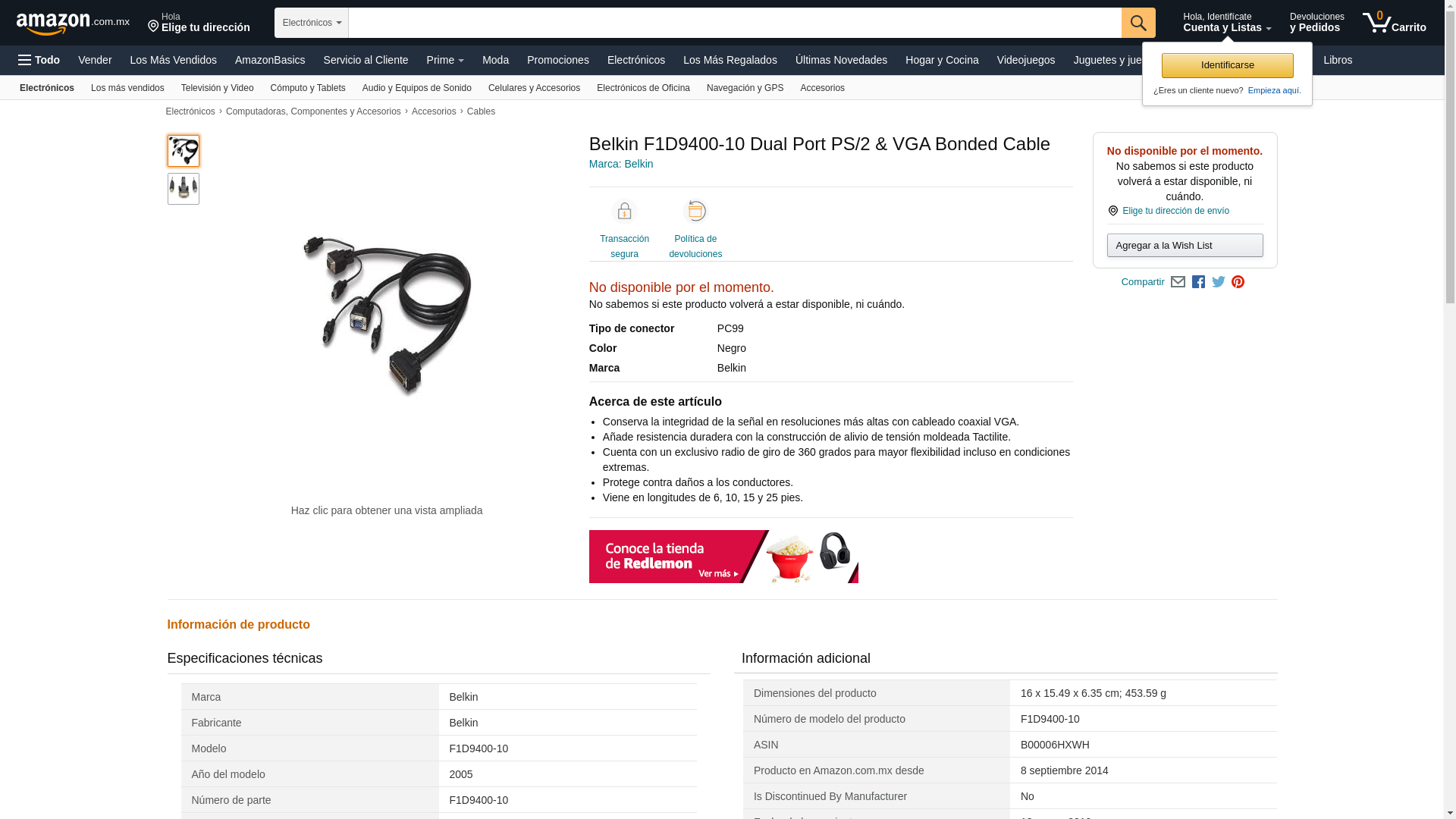The width and height of the screenshot is (1456, 819).
Task: Share product on Pinterest icon
Action: [1238, 282]
